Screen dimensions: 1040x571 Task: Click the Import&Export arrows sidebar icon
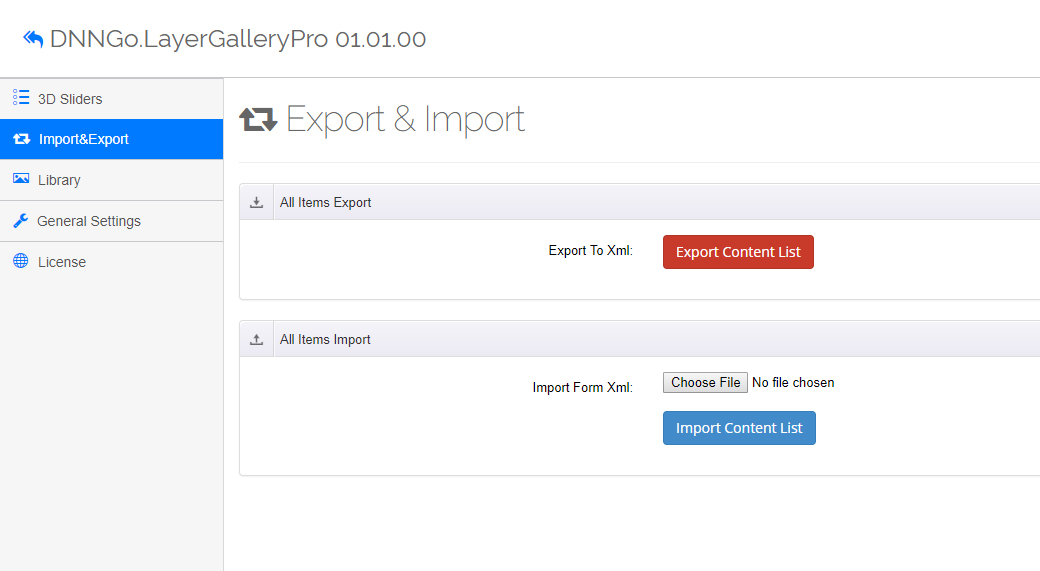(21, 139)
